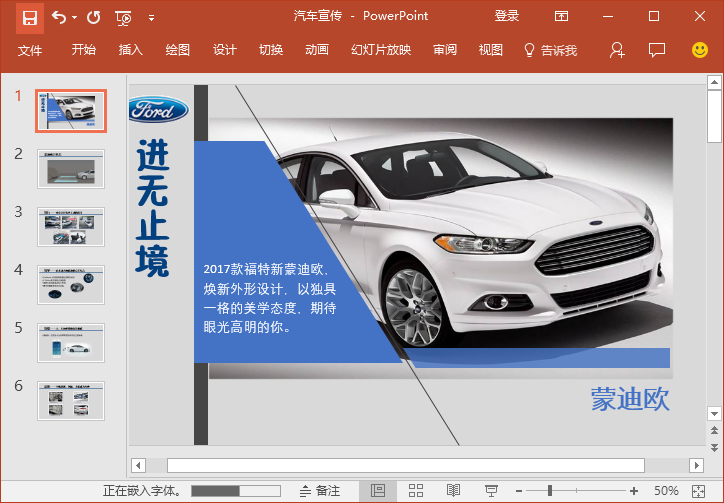Select the 进无止境 vertical title text
This screenshot has width=724, height=503.
(153, 208)
